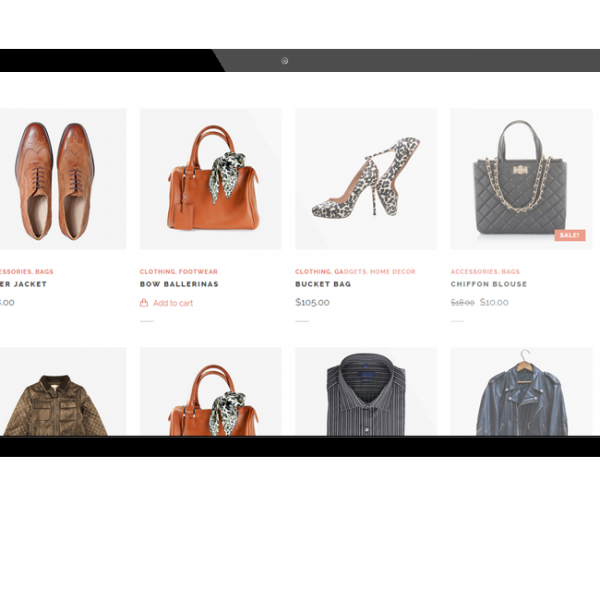
Task: Open the quilted grey bag product image
Action: [x=521, y=179]
